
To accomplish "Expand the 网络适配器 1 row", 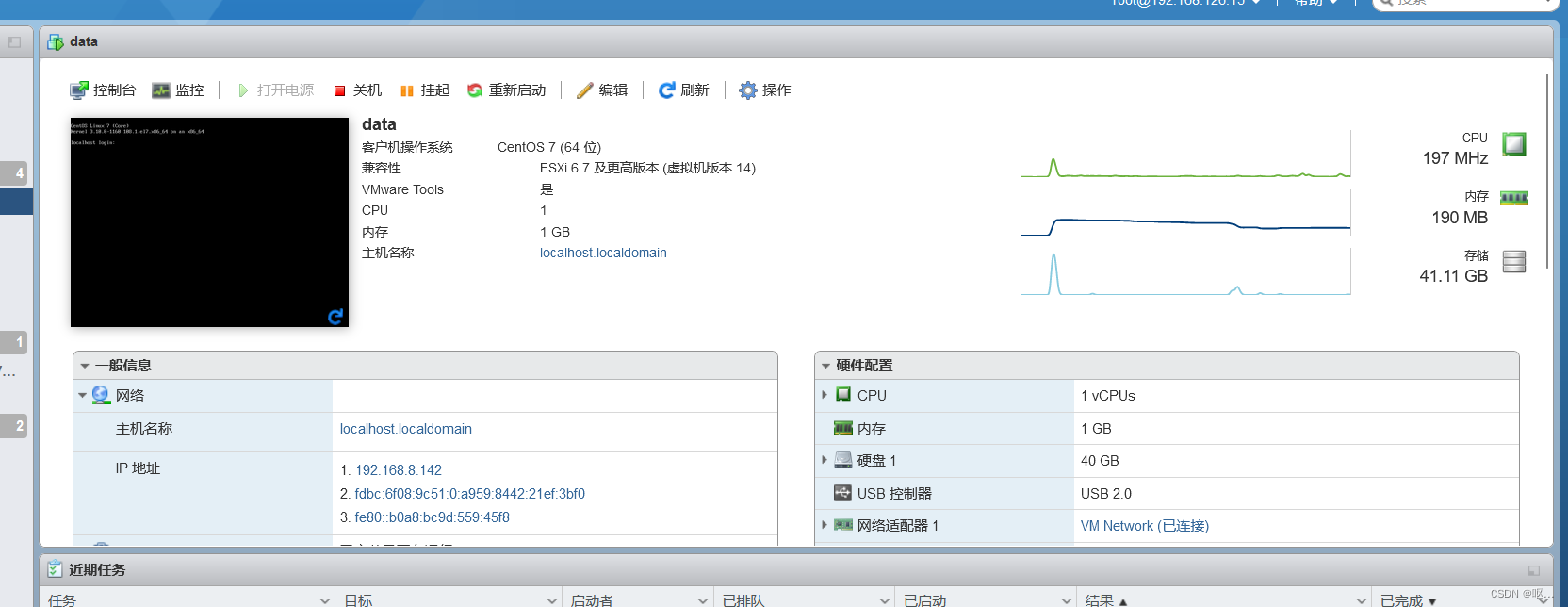I will point(825,525).
